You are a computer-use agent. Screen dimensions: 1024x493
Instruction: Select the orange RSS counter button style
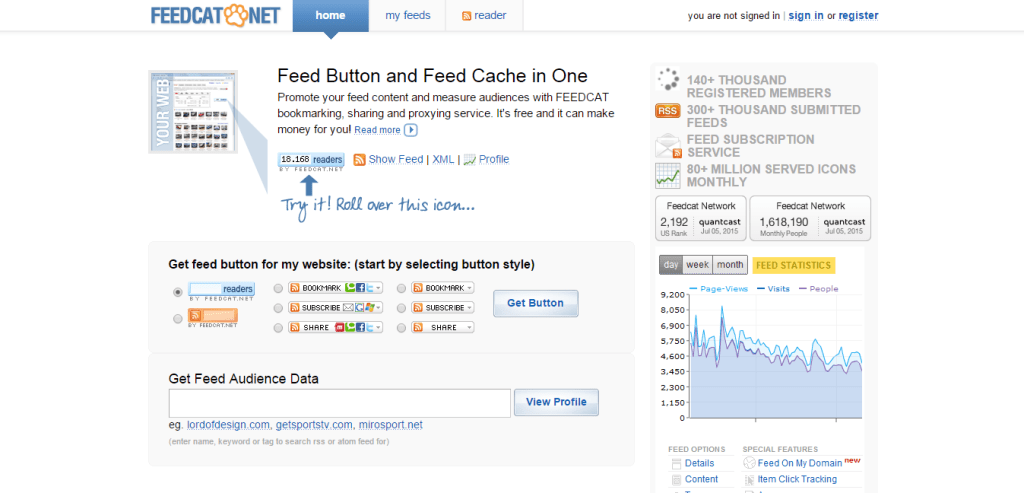click(178, 319)
